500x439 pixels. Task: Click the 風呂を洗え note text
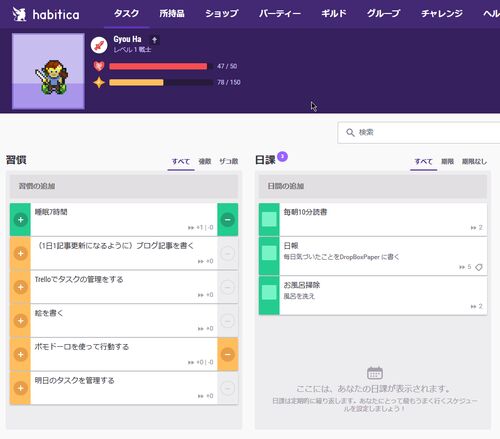point(299,296)
